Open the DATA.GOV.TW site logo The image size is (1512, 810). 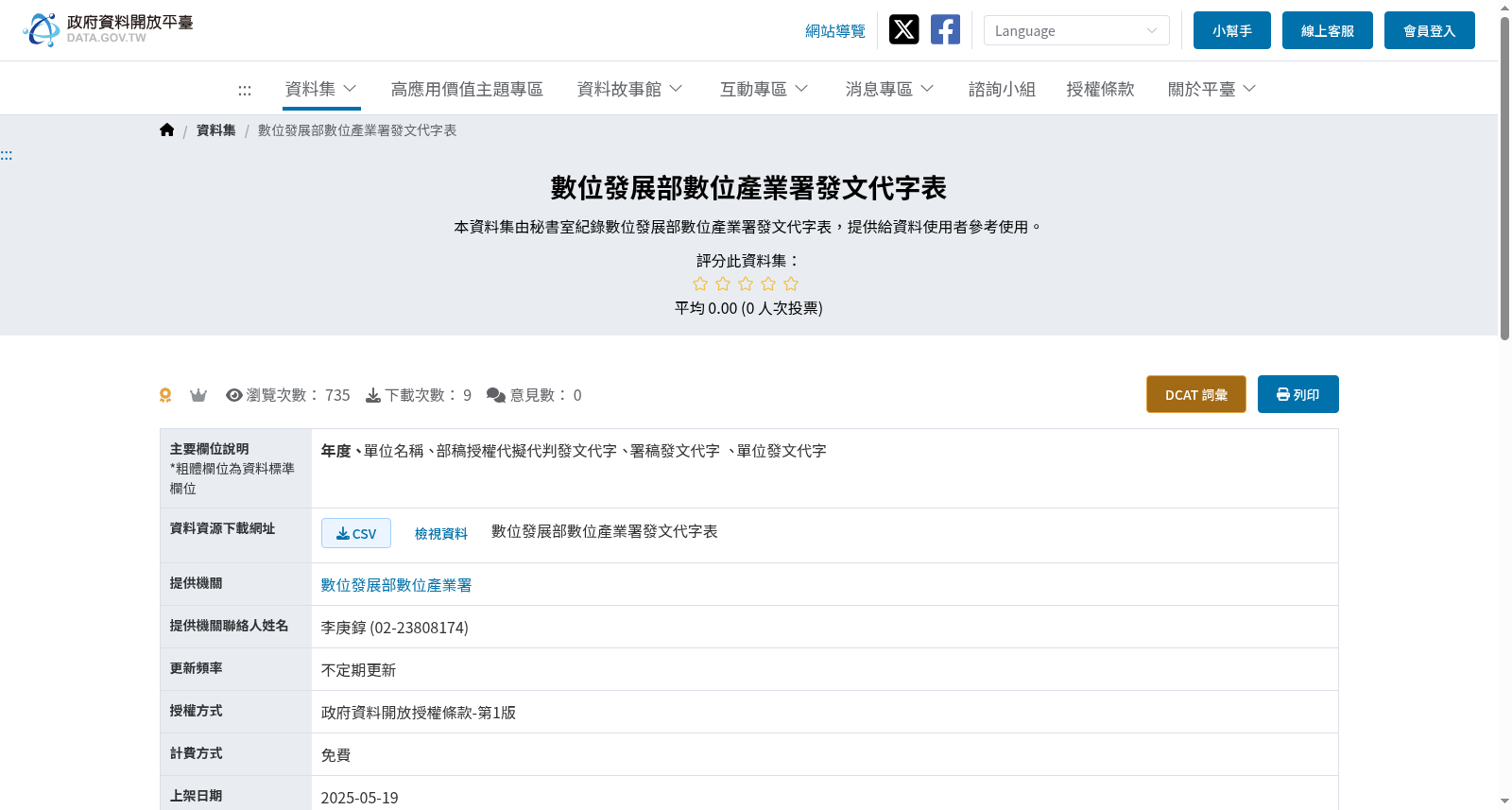pos(108,29)
